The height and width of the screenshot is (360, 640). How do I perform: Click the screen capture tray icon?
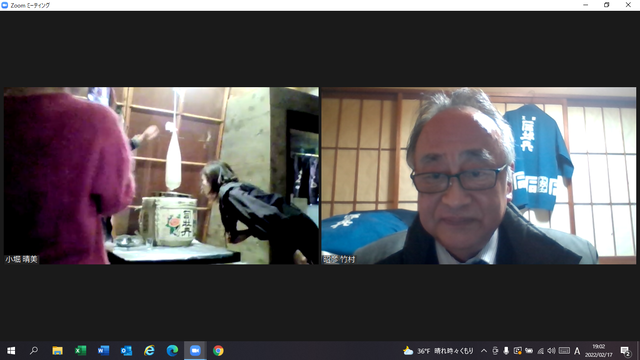518,351
